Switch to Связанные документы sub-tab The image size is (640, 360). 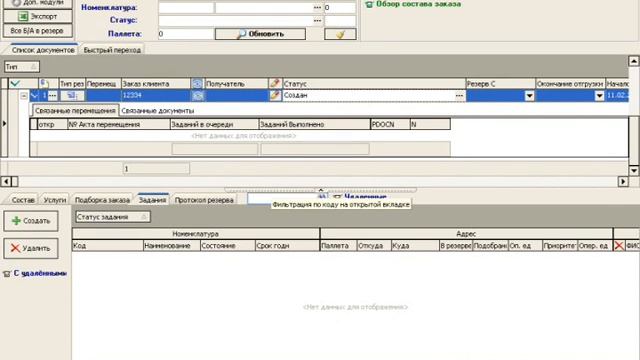[x=158, y=111]
